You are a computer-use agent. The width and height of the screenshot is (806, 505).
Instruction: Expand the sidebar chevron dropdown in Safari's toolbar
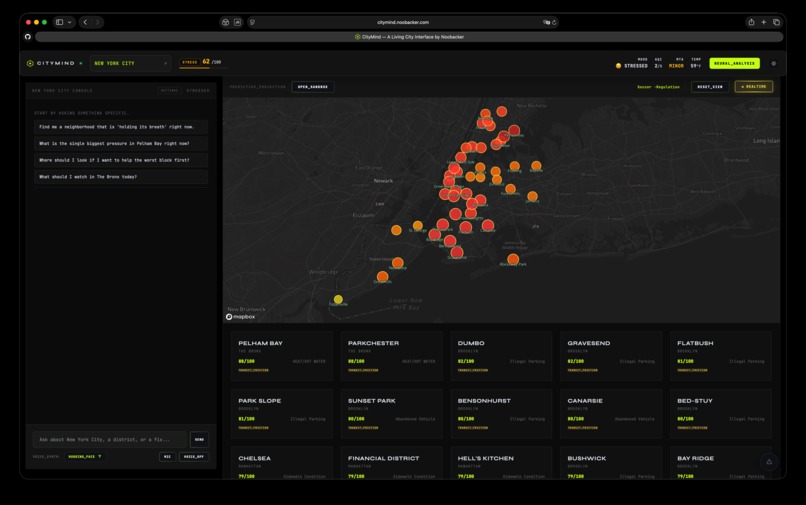tap(69, 22)
